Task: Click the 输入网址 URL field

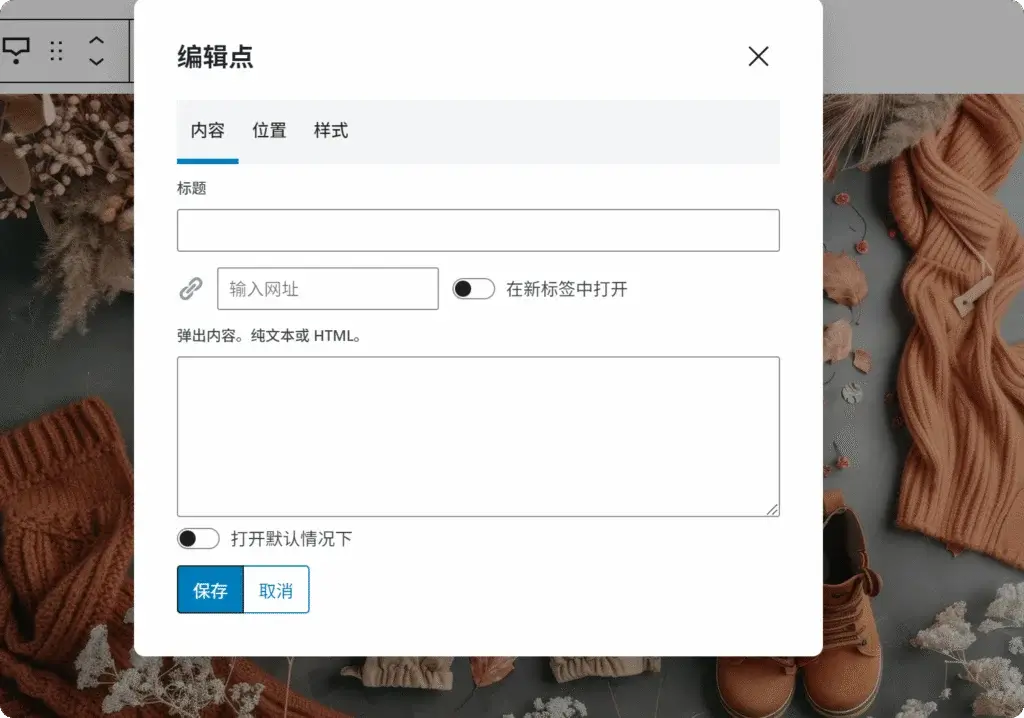Action: [327, 288]
